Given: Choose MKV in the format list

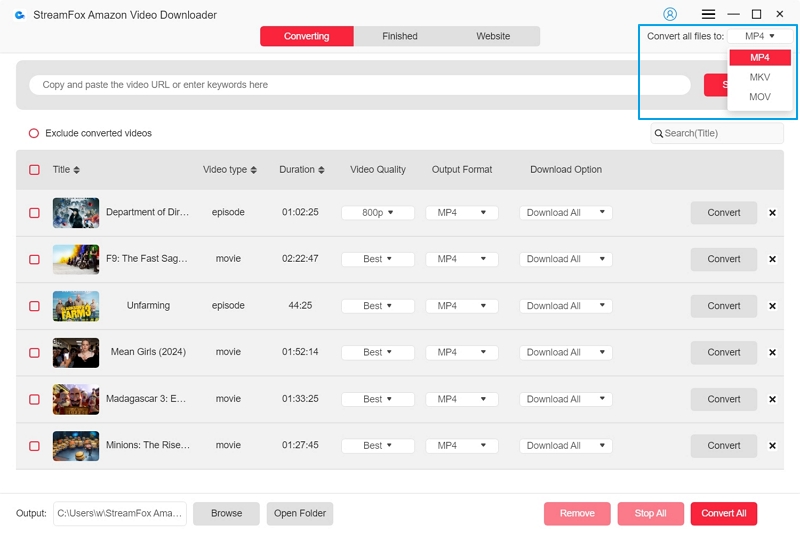Looking at the screenshot, I should tap(760, 77).
